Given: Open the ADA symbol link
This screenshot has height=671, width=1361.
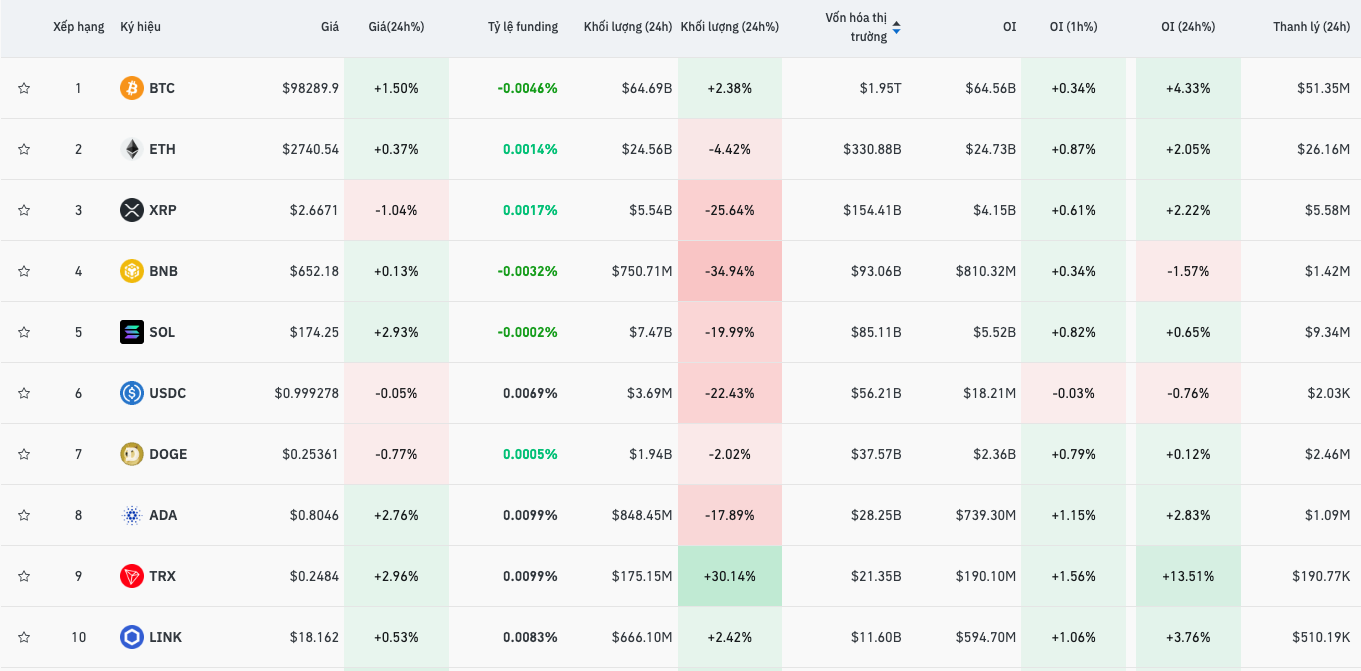Looking at the screenshot, I should click(163, 516).
